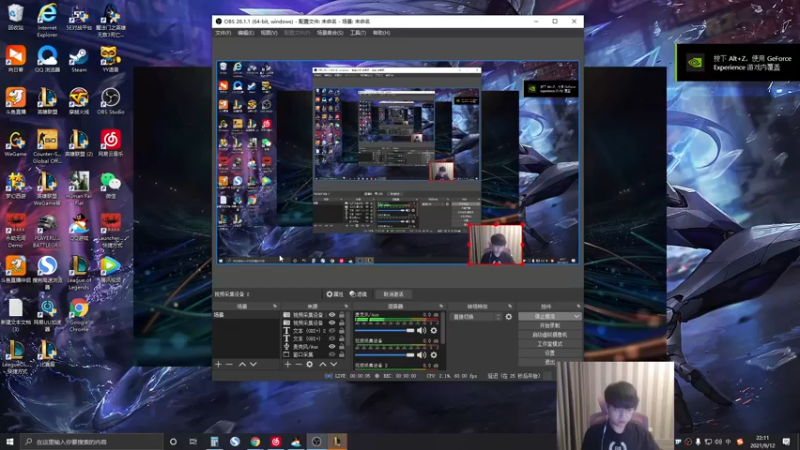Toggle lock on 麦克风/Aux source row

pos(342,346)
